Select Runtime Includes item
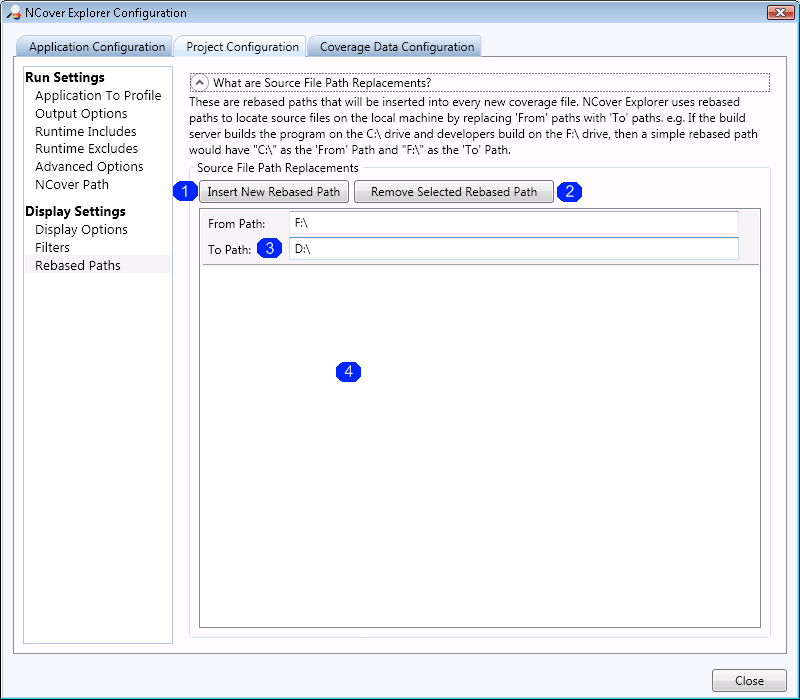This screenshot has height=700, width=800. pos(86,131)
